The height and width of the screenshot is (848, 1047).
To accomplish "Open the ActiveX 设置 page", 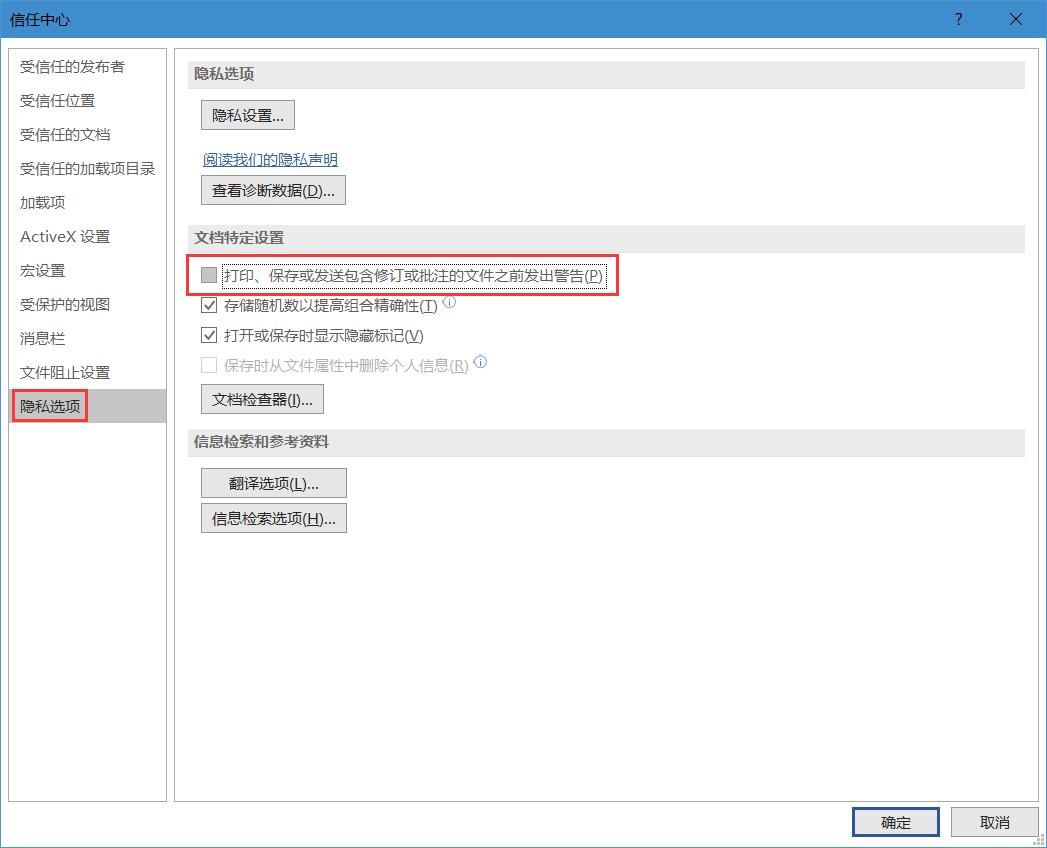I will coord(62,236).
